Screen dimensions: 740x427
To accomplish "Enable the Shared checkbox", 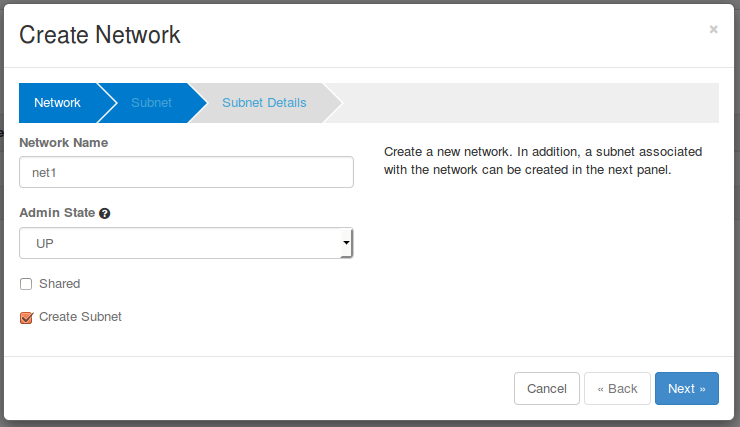I will pos(26,284).
